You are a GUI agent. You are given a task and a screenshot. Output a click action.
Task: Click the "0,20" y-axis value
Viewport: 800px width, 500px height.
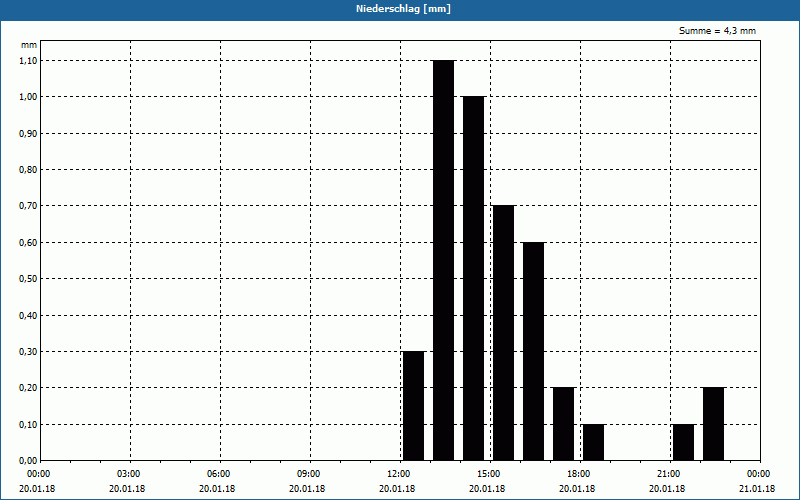pyautogui.click(x=28, y=388)
